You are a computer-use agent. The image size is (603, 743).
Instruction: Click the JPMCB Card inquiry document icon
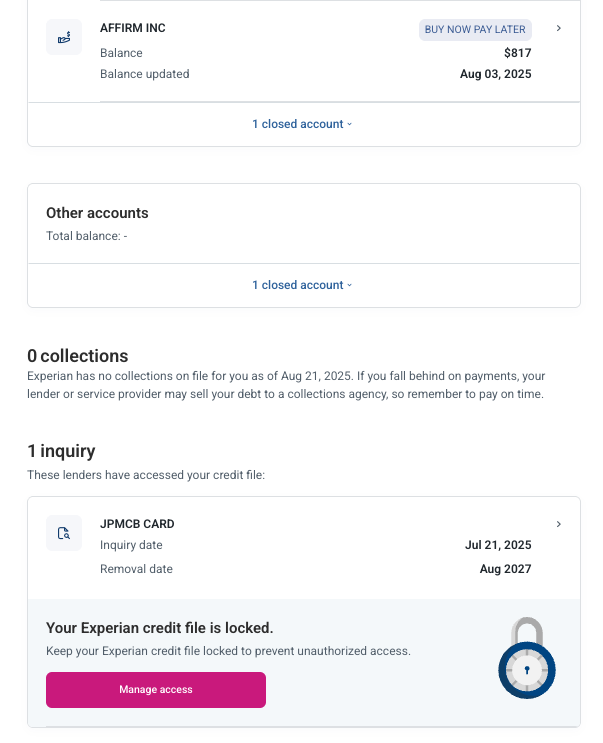point(64,533)
